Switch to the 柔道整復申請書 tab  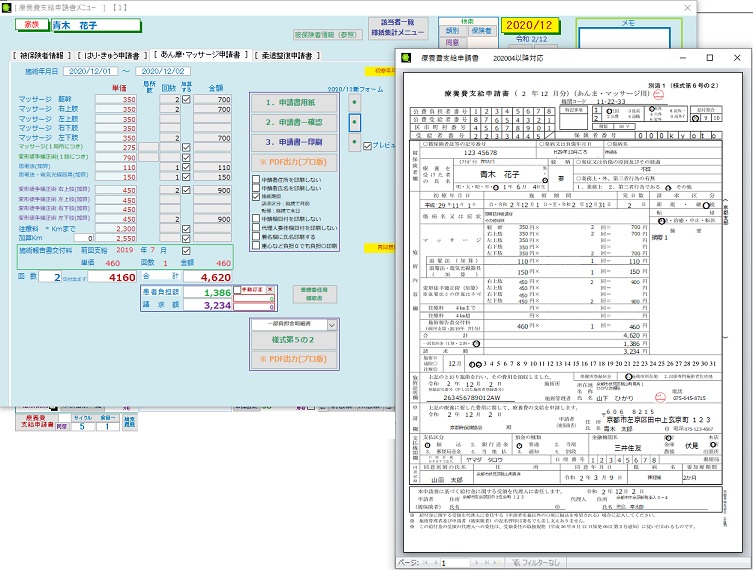[x=287, y=56]
